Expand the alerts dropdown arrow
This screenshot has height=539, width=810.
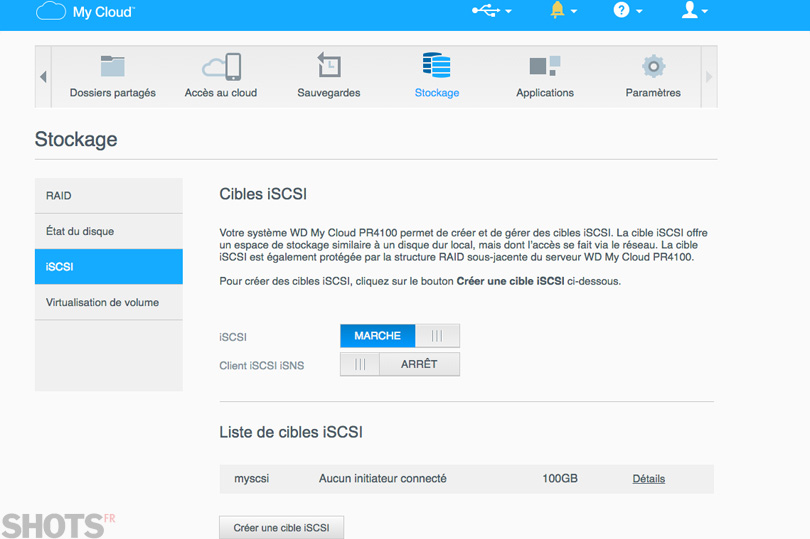(x=573, y=11)
